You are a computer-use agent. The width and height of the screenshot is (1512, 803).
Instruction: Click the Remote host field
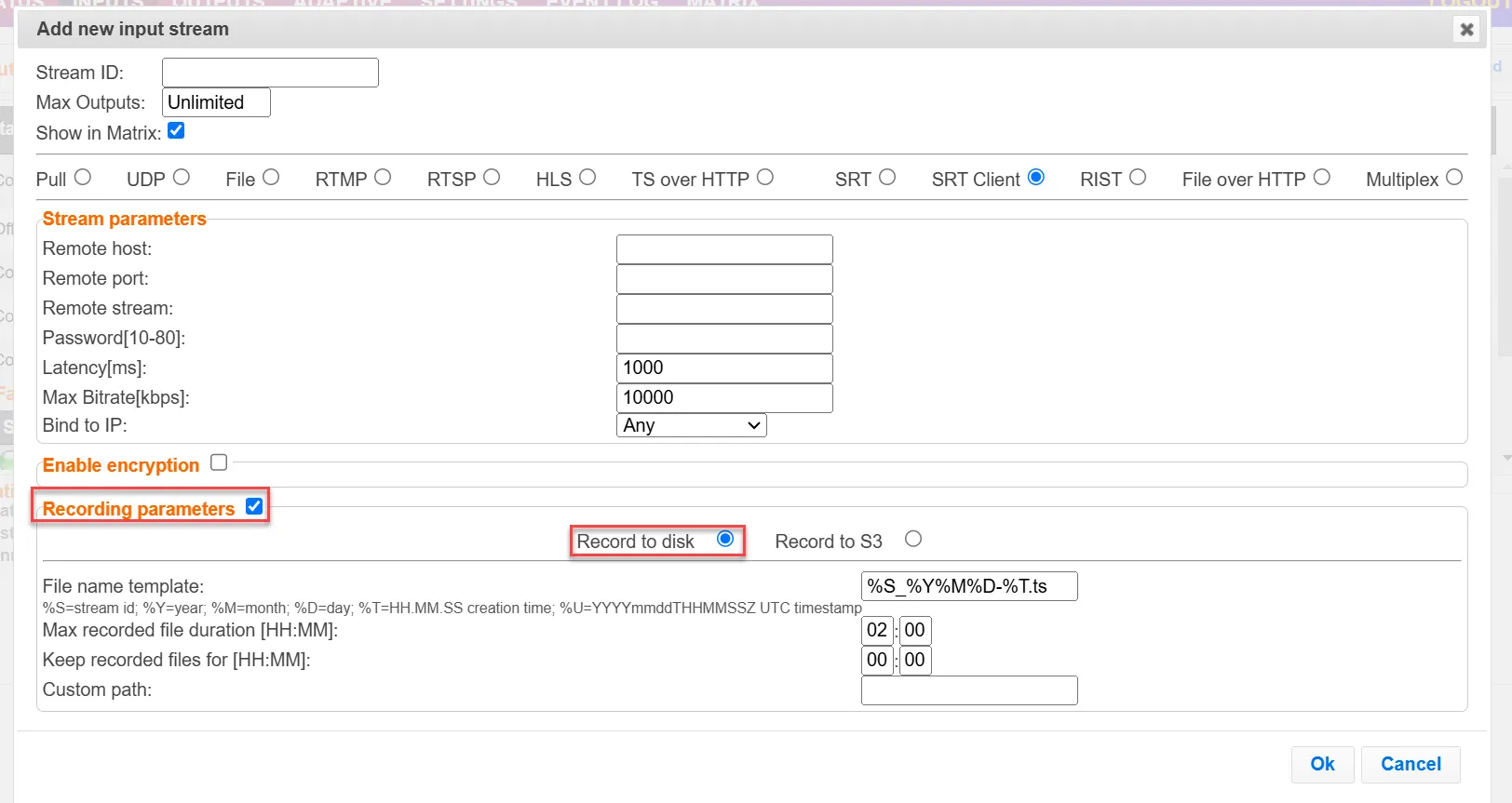click(724, 249)
